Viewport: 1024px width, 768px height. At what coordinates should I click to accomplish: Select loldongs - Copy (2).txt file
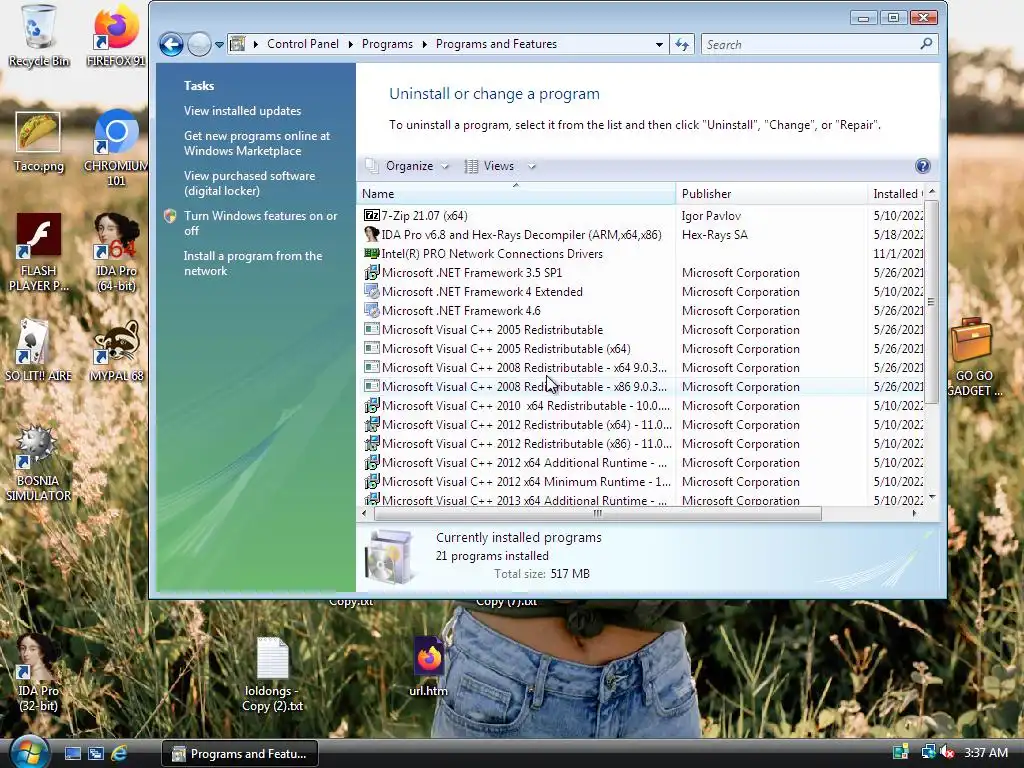(272, 674)
